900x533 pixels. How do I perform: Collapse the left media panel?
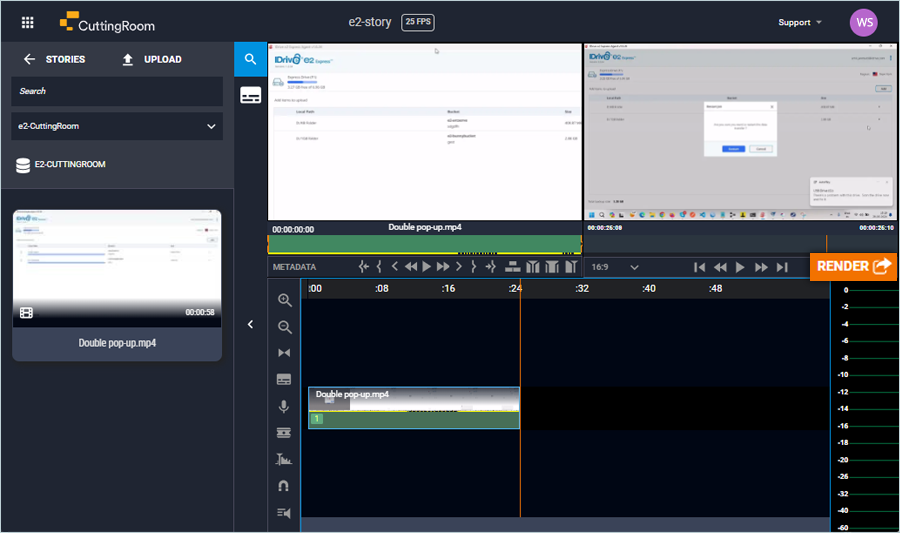(250, 325)
